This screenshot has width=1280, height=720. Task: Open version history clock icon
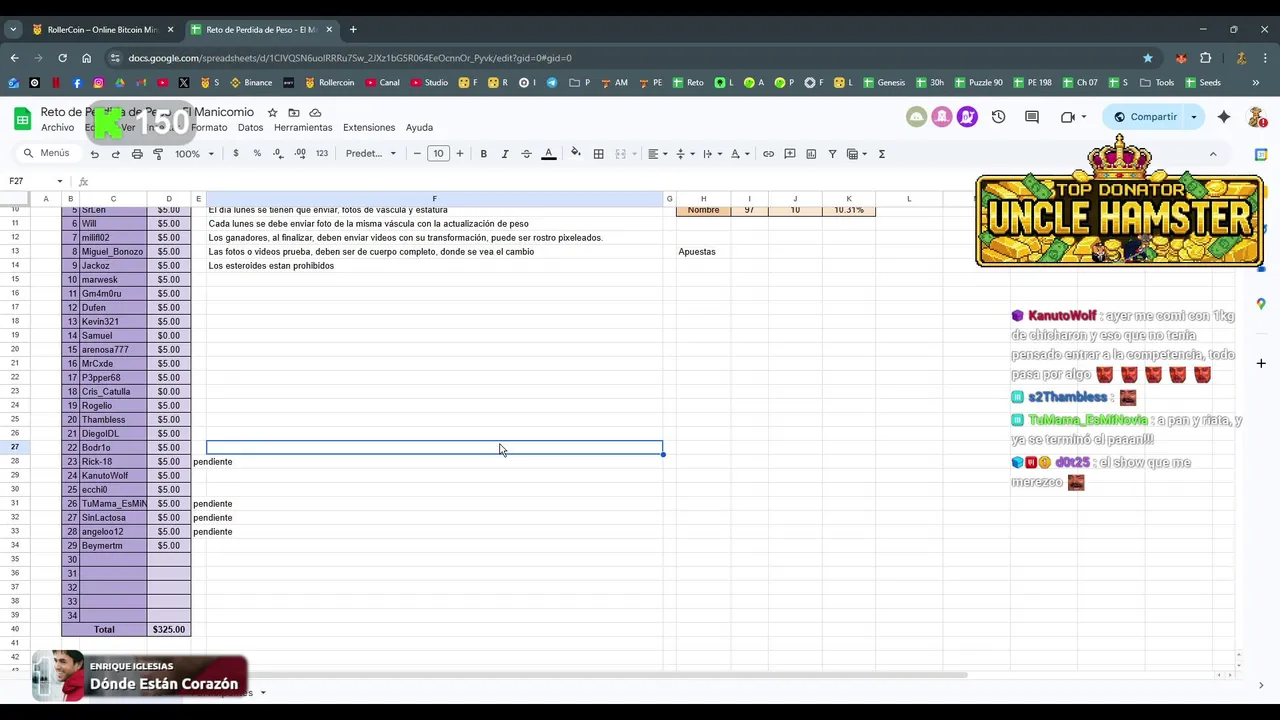[998, 117]
